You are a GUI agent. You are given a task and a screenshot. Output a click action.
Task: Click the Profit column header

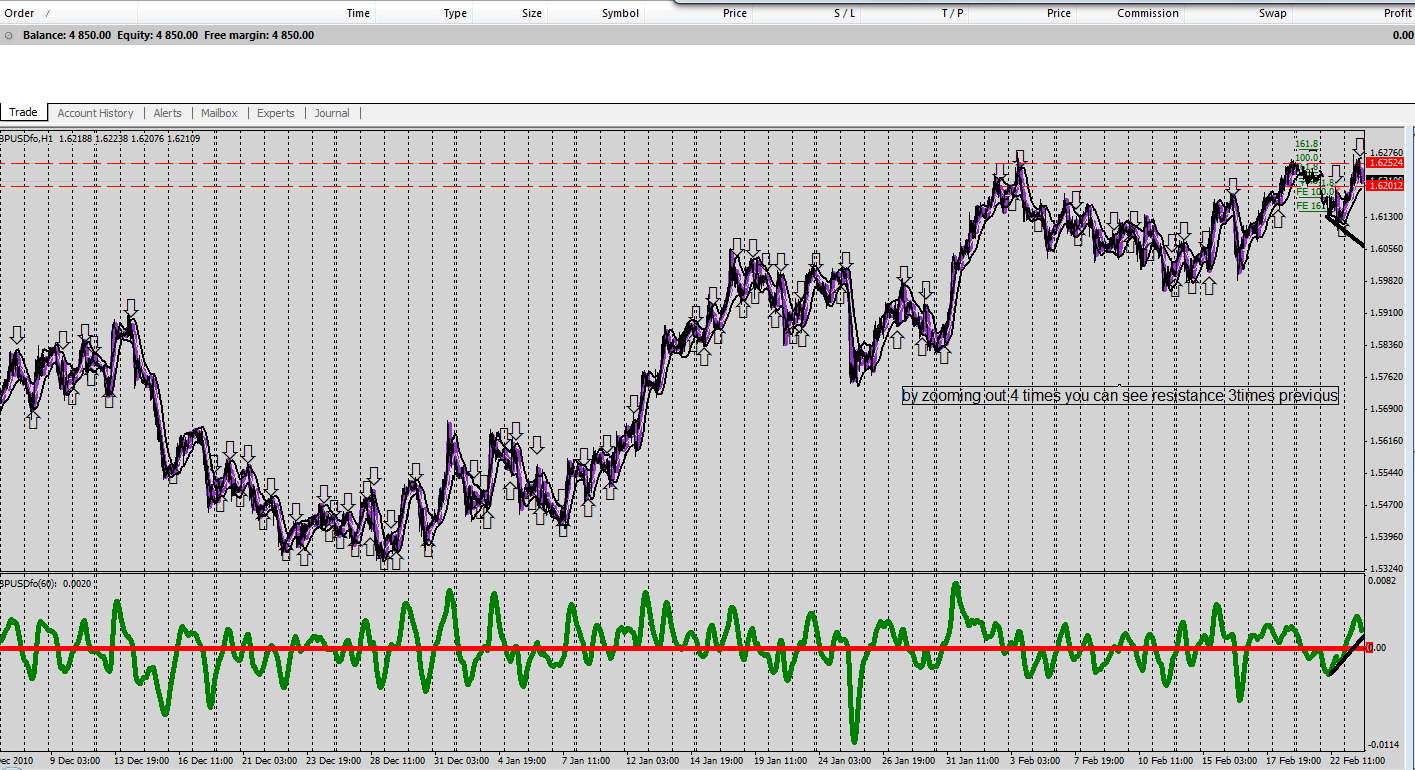coord(1397,13)
